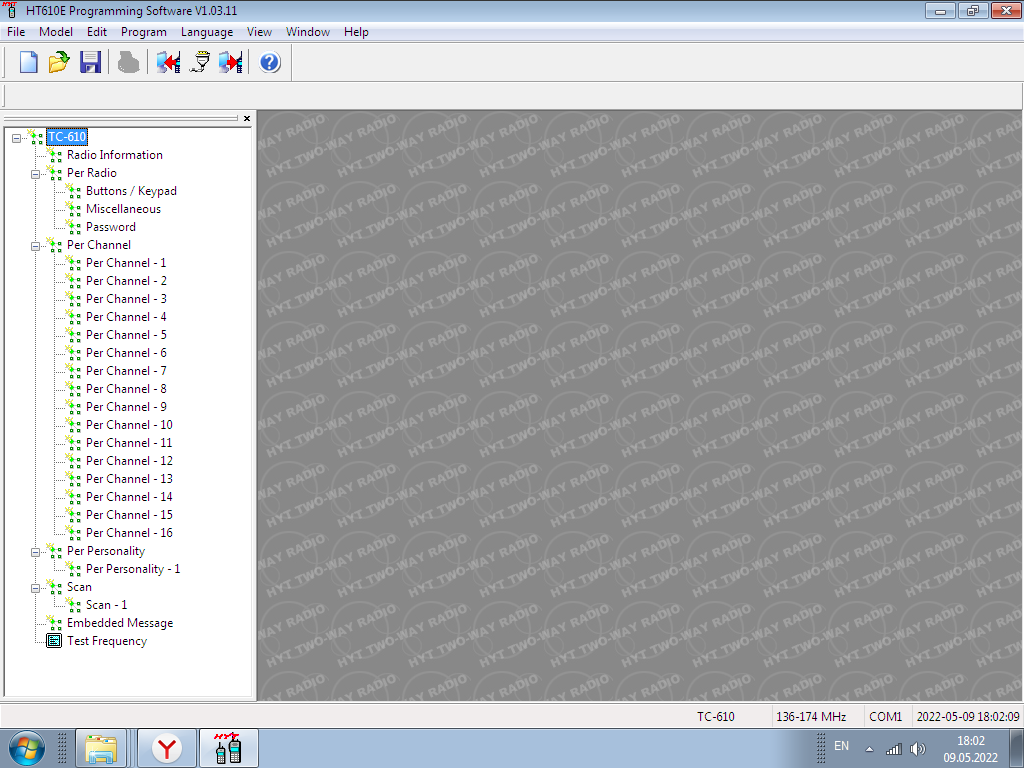Viewport: 1024px width, 768px height.
Task: Select Per Channel - 11
Action: [129, 443]
